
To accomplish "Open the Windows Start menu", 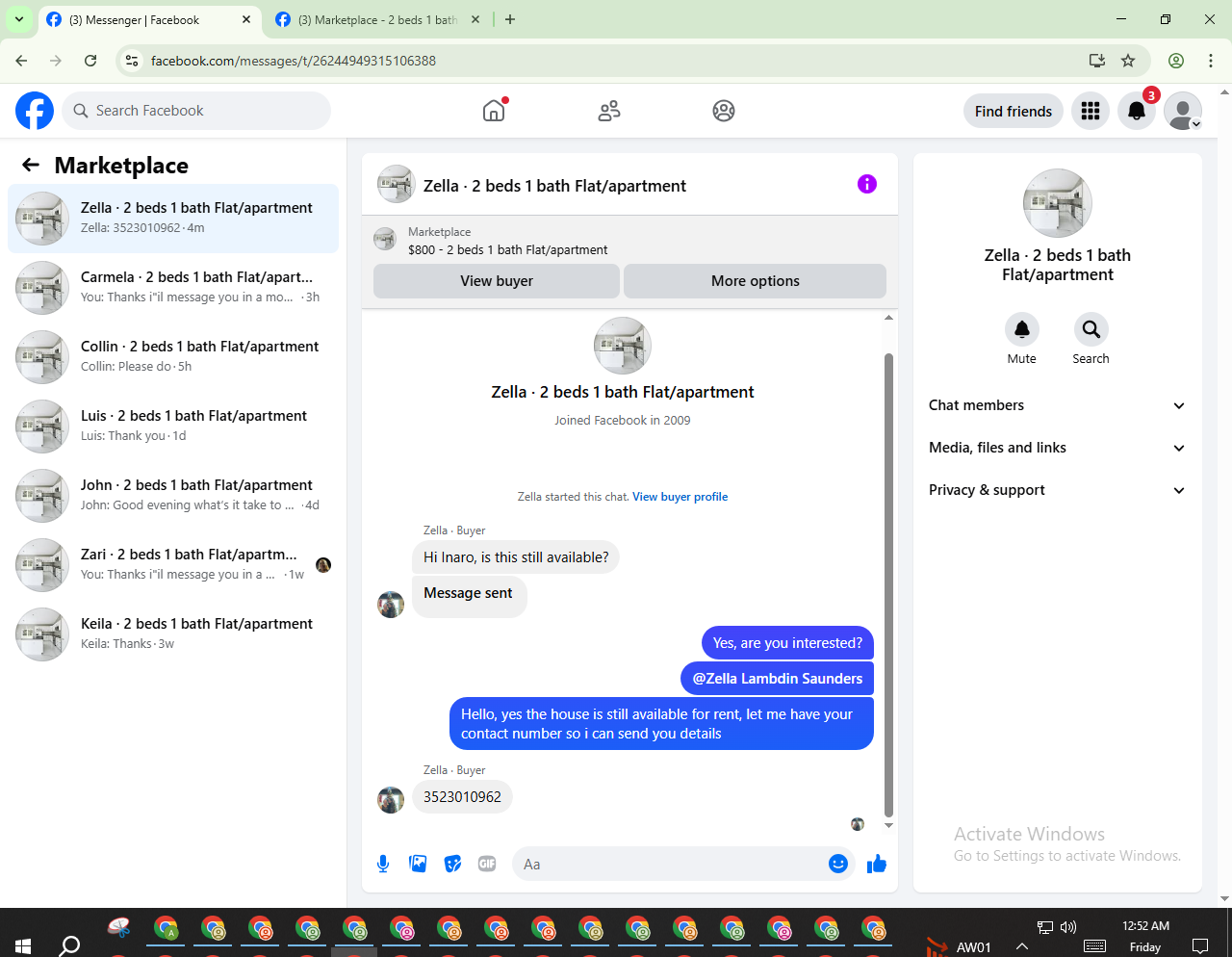I will 23,944.
